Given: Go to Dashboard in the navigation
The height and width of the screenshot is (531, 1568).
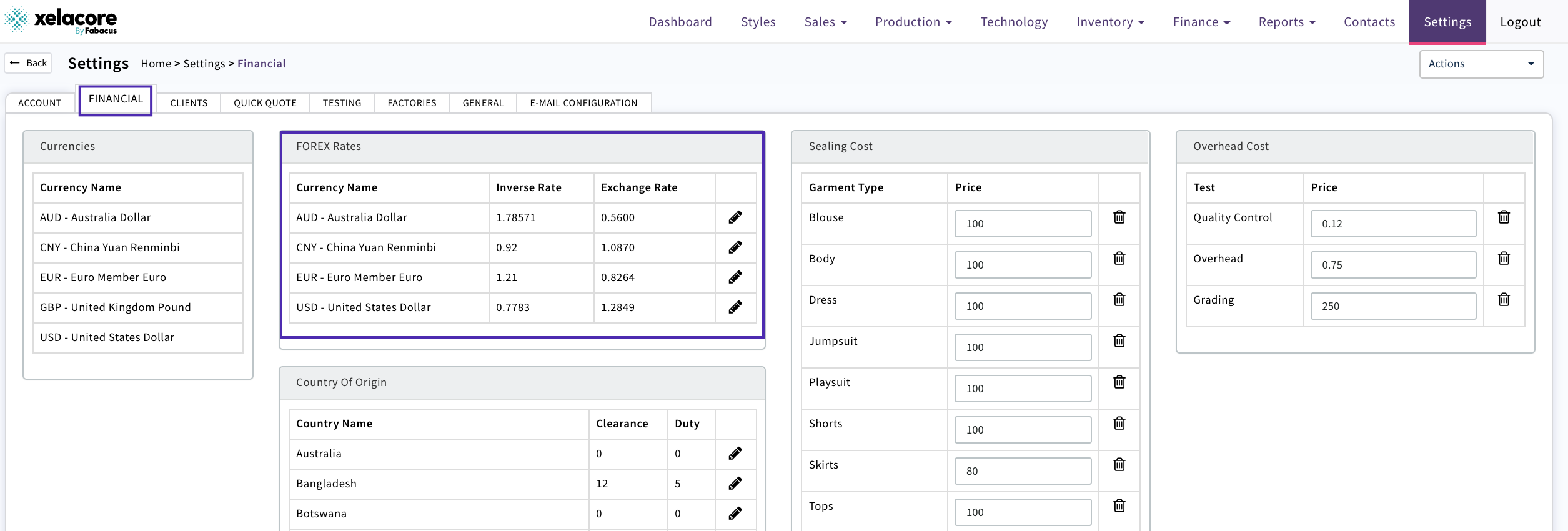Looking at the screenshot, I should 680,22.
